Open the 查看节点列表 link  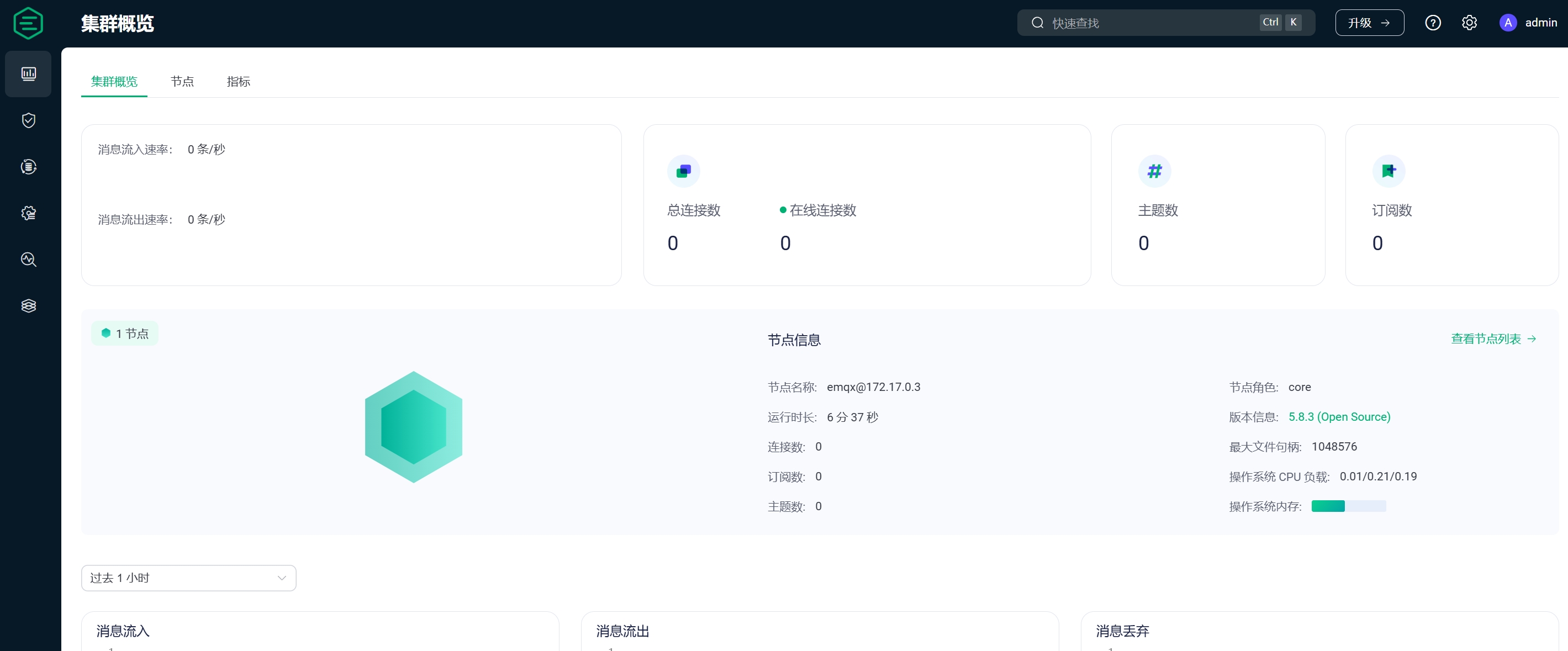[1493, 339]
